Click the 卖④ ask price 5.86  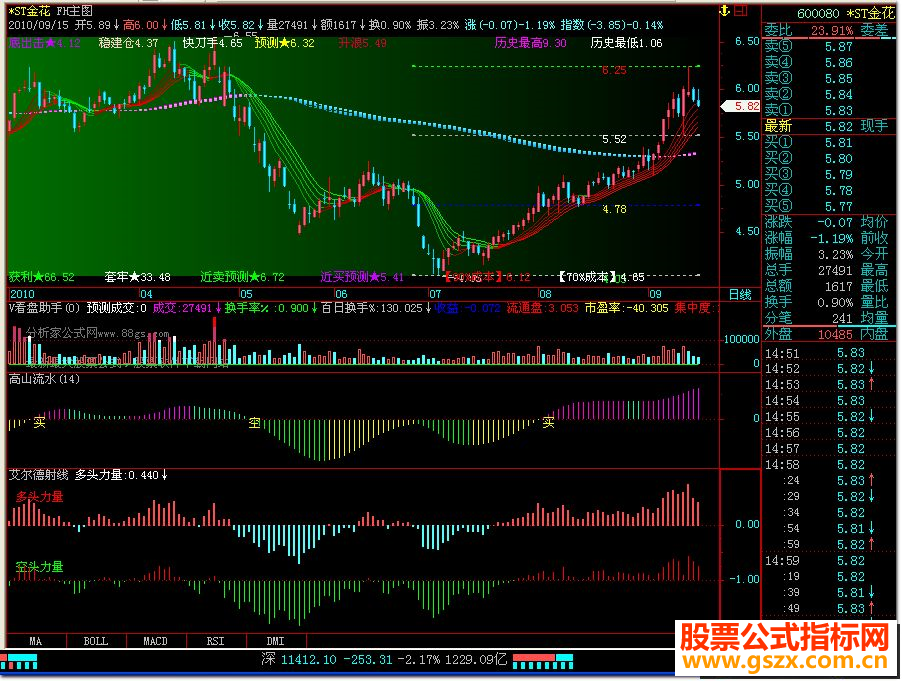click(839, 63)
